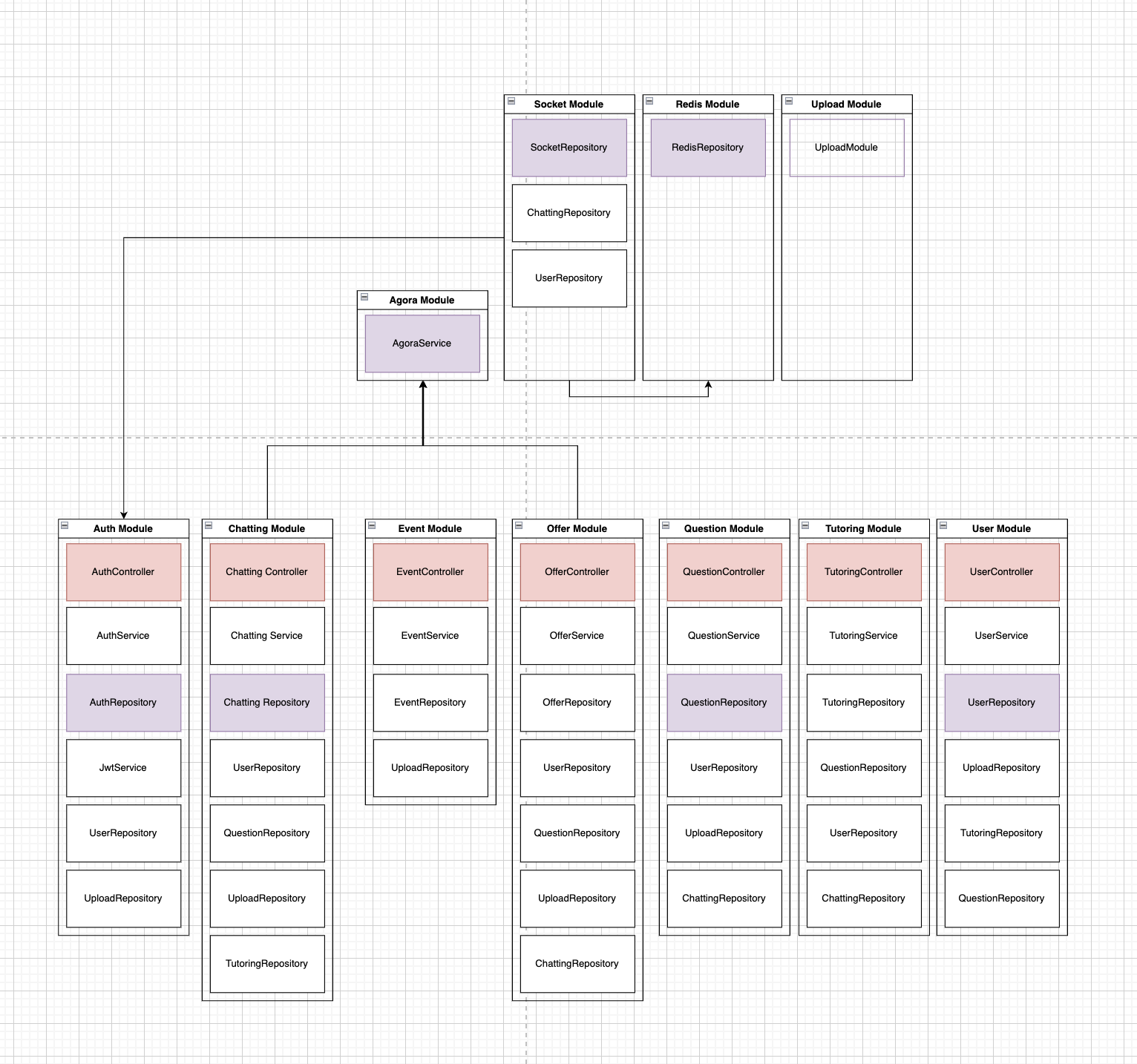Collapse the Question Module container
Viewport: 1137px width, 1064px height.
[x=666, y=525]
